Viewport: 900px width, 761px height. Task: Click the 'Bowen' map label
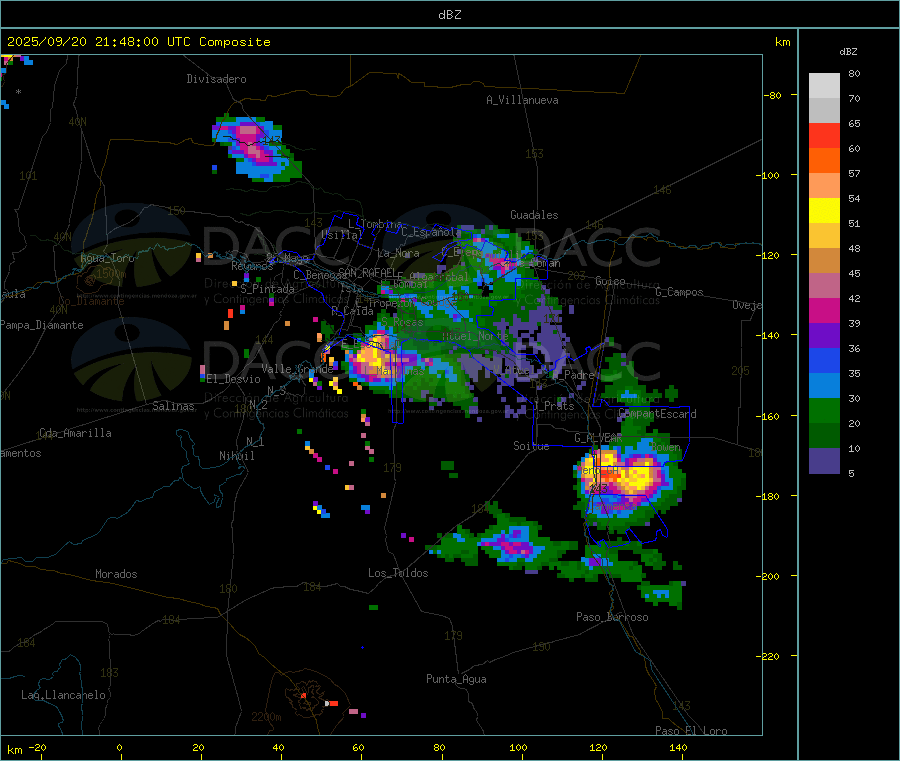666,446
